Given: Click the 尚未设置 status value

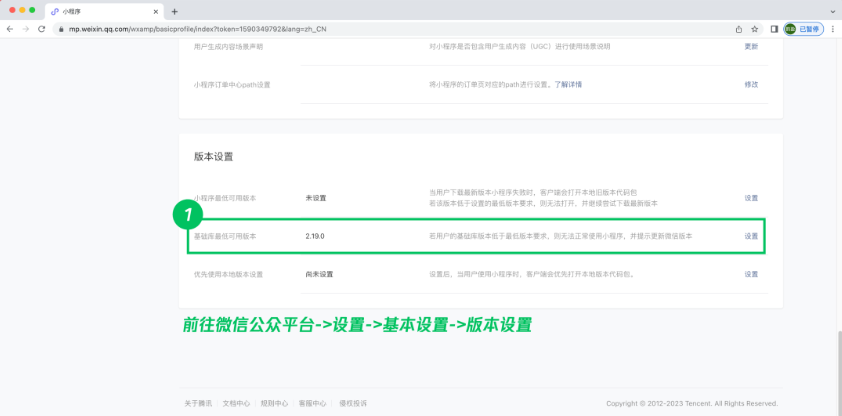Looking at the screenshot, I should pyautogui.click(x=319, y=274).
